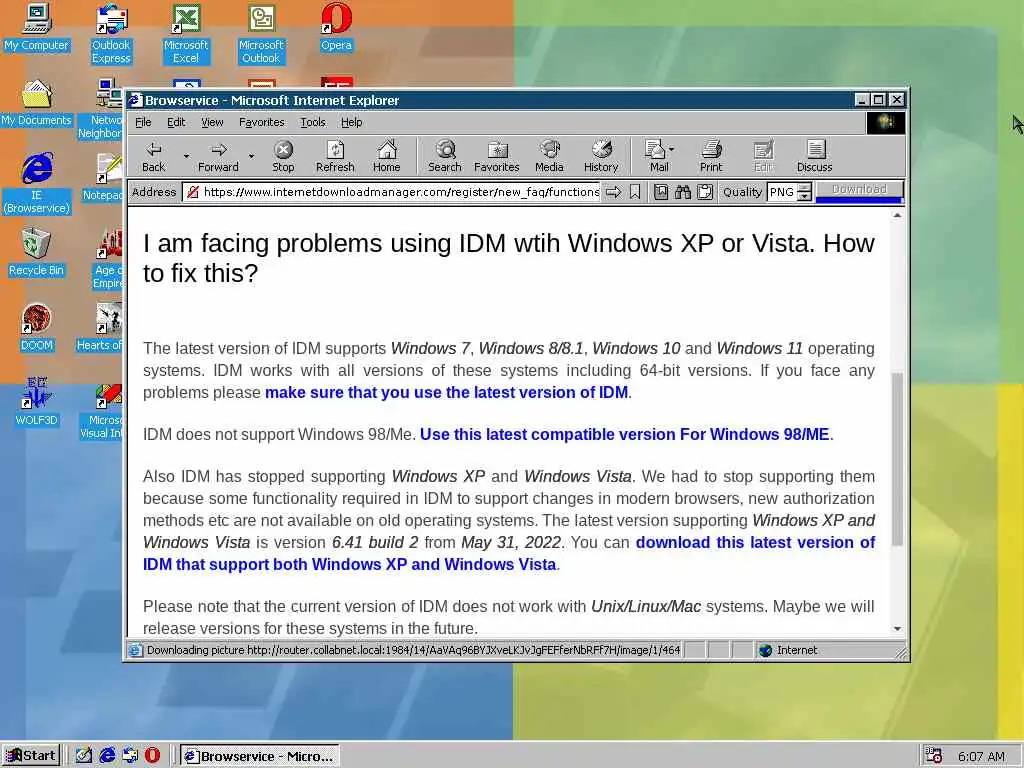
Task: Click scrollbar up arrow in browser
Action: point(897,216)
